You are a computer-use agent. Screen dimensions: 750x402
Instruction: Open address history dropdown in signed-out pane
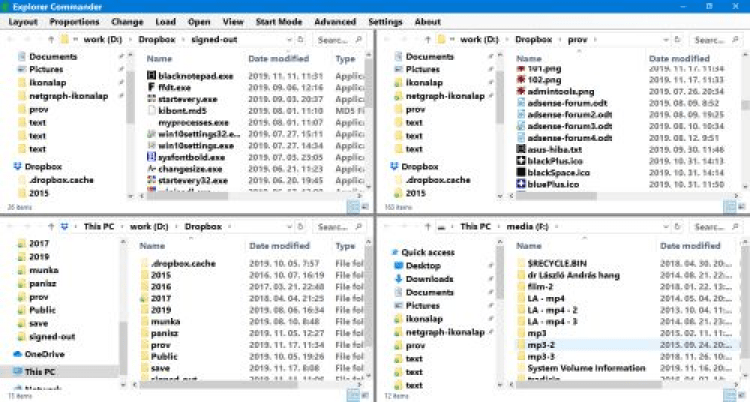(x=289, y=40)
